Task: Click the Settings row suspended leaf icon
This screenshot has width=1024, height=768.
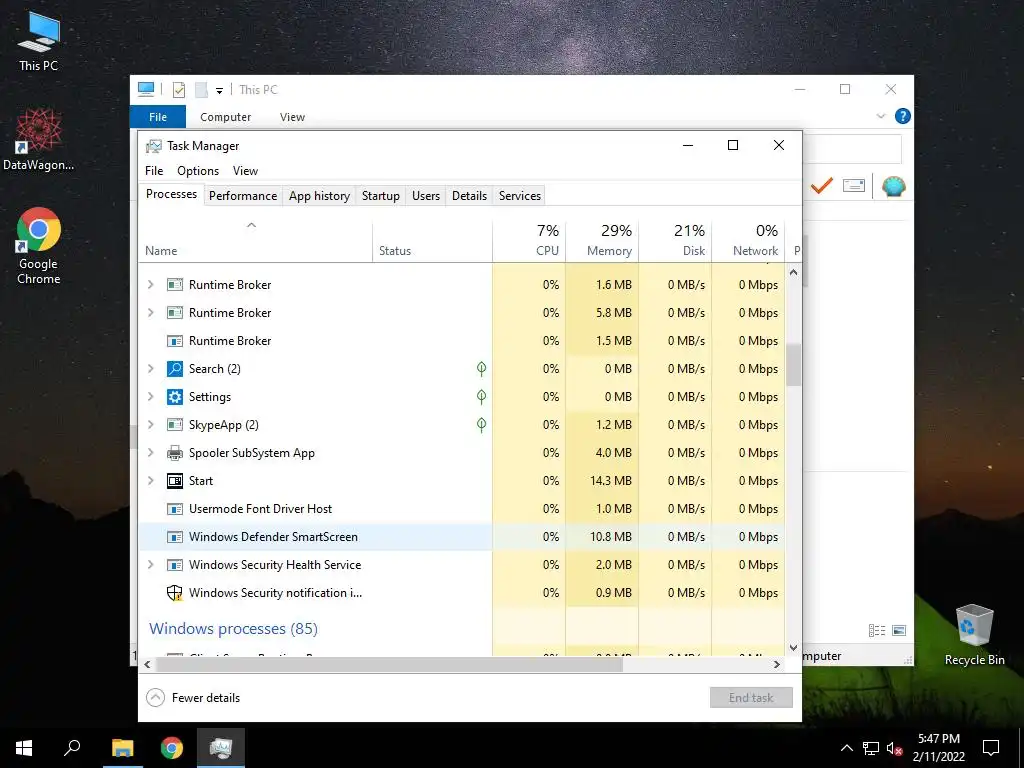Action: click(481, 397)
